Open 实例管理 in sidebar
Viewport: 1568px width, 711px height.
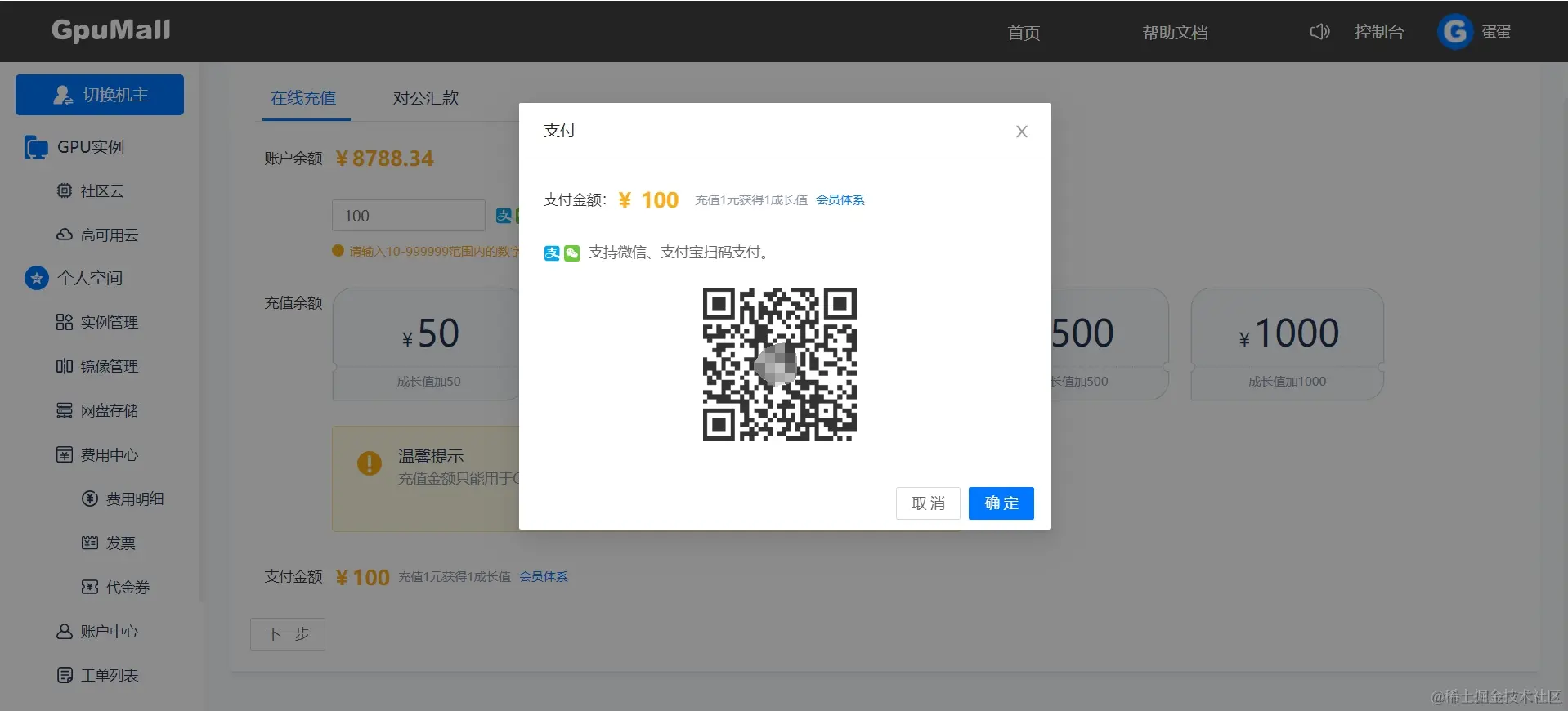110,323
